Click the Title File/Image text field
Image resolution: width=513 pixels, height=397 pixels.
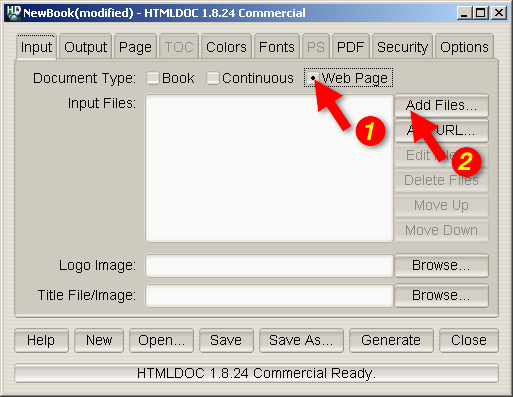pyautogui.click(x=269, y=296)
